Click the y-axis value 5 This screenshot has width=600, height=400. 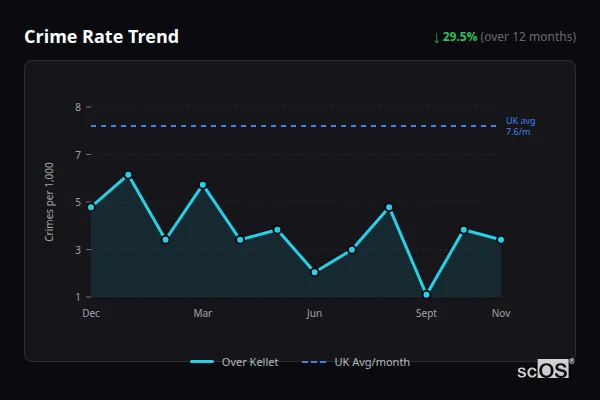point(78,202)
